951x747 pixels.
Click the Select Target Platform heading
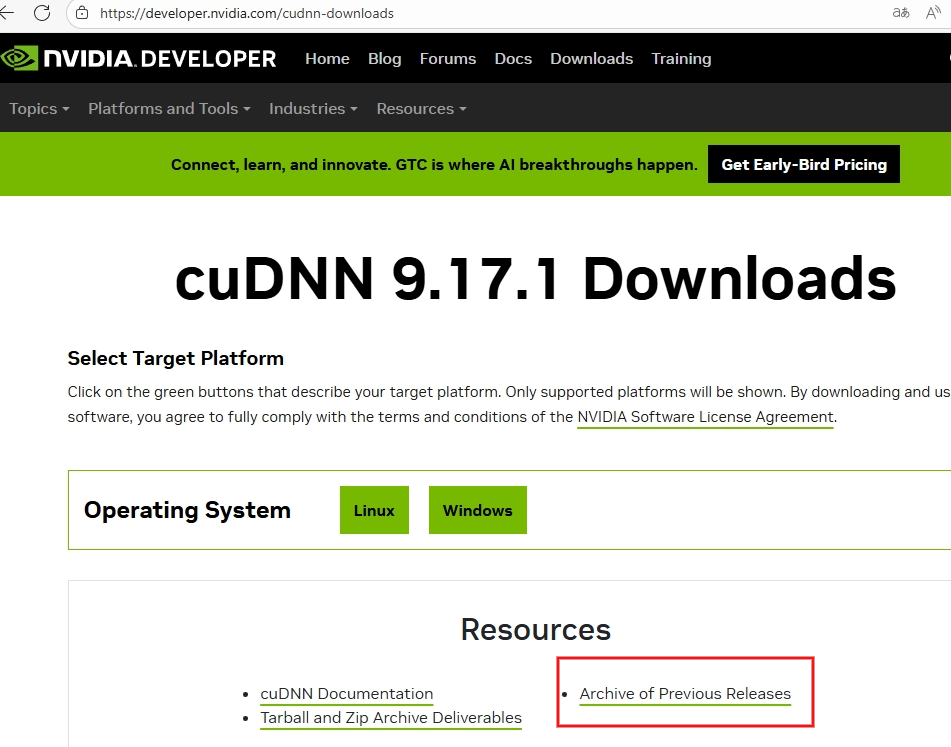175,358
